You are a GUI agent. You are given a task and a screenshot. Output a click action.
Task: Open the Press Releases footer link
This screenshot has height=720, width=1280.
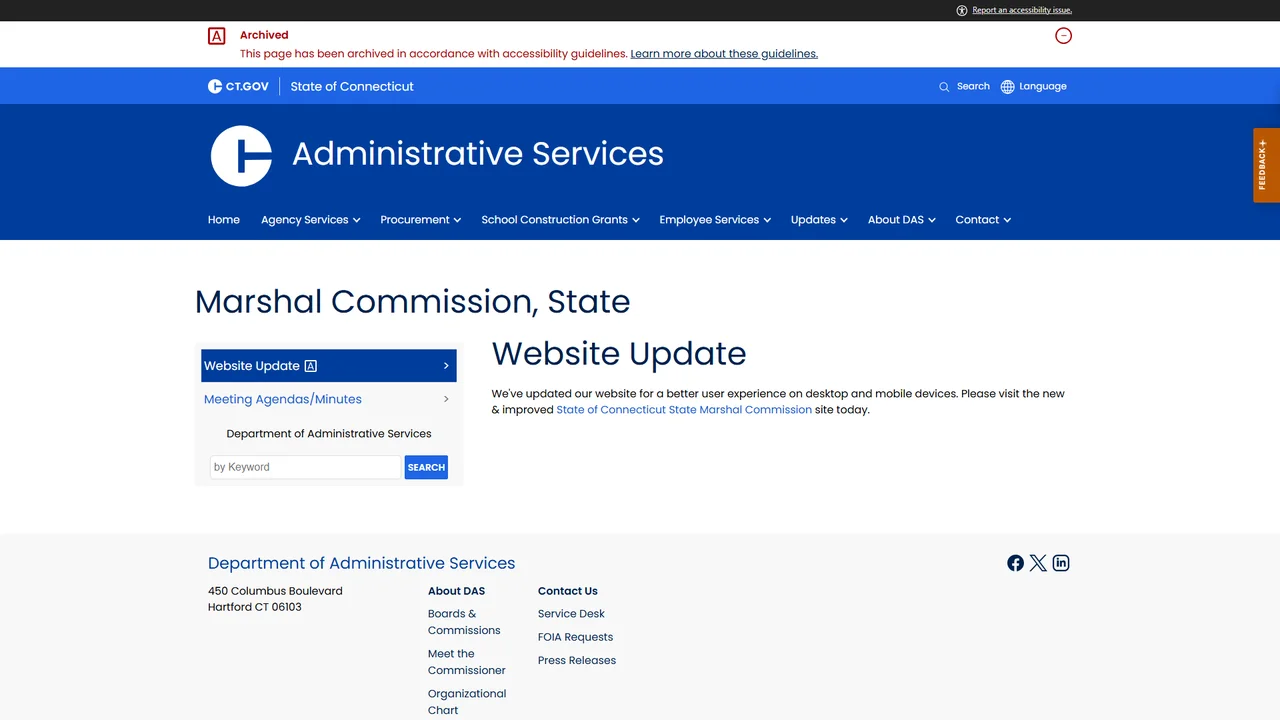click(577, 660)
